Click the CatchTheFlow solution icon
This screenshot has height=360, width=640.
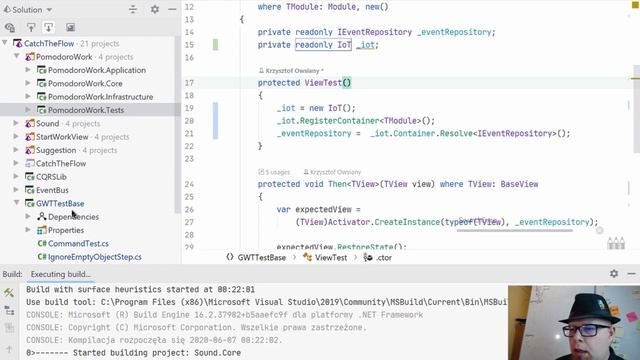coord(18,43)
